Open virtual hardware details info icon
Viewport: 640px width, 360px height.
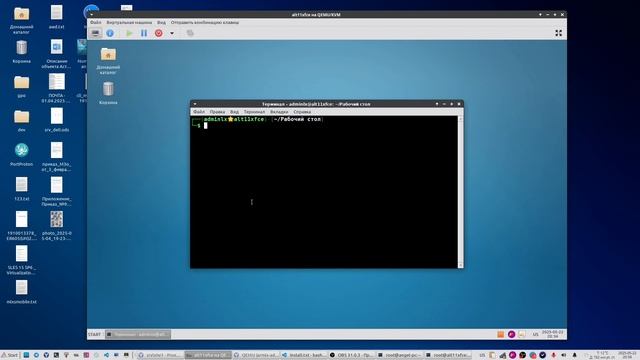point(110,33)
